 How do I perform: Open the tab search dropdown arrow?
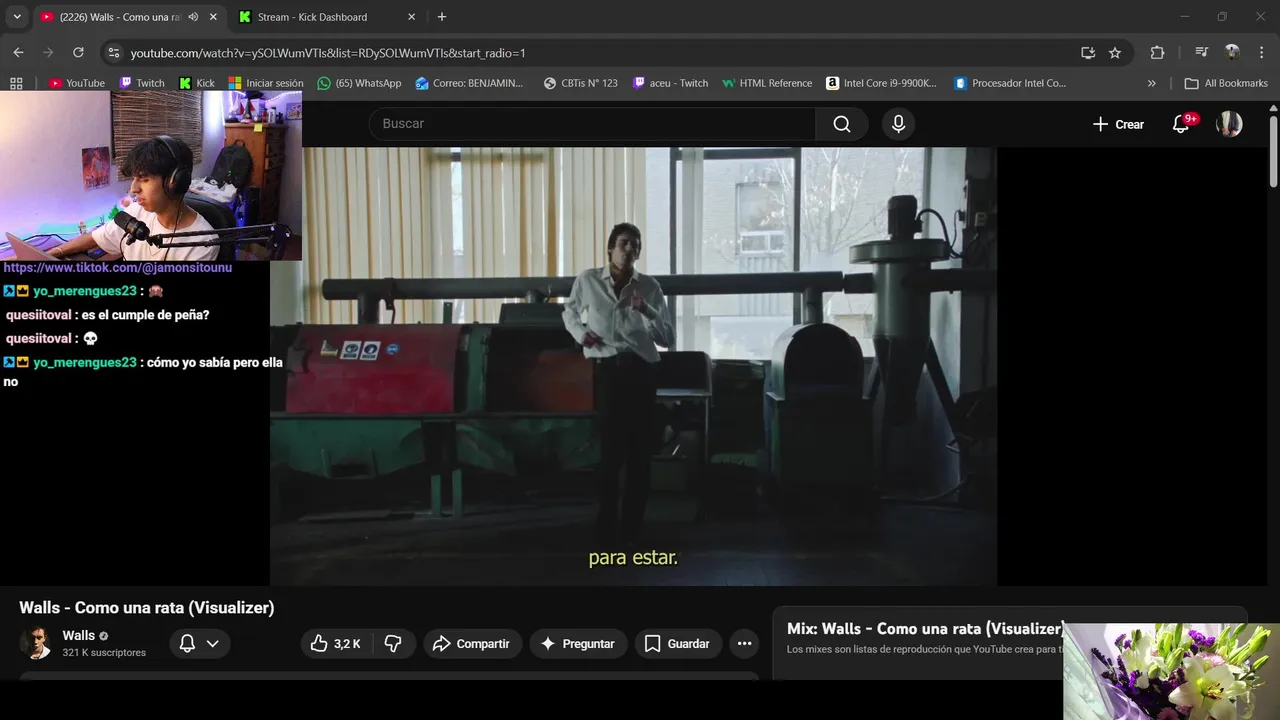(17, 17)
